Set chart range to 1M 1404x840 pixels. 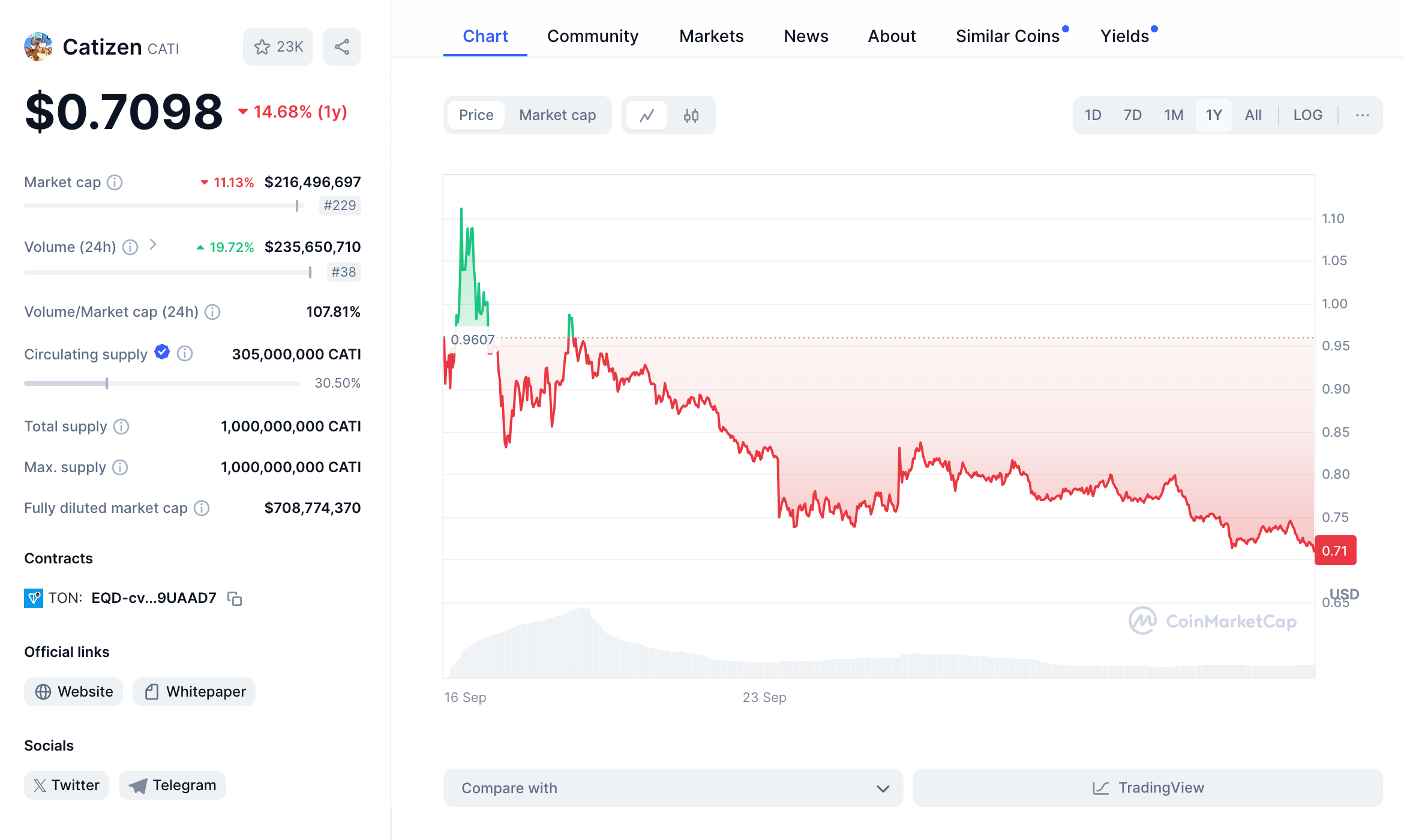coord(1174,115)
